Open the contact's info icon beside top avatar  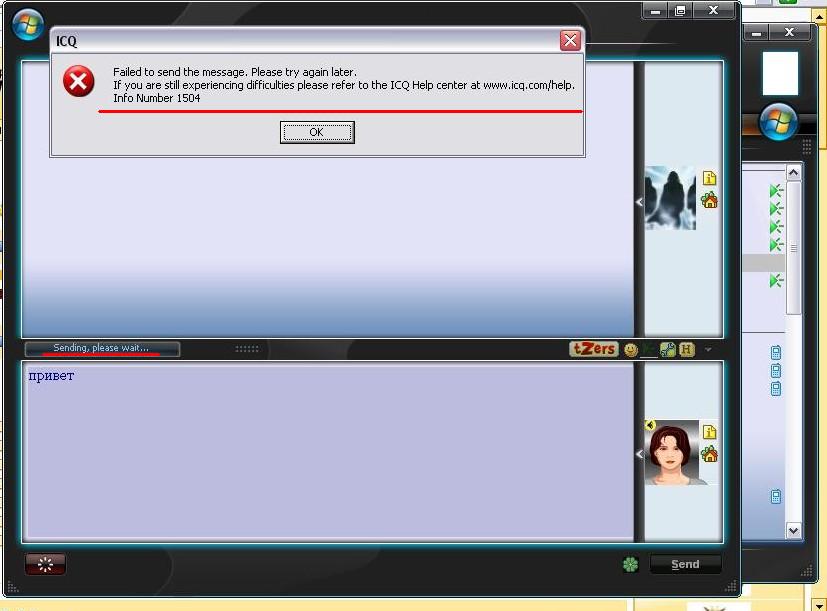(x=709, y=178)
